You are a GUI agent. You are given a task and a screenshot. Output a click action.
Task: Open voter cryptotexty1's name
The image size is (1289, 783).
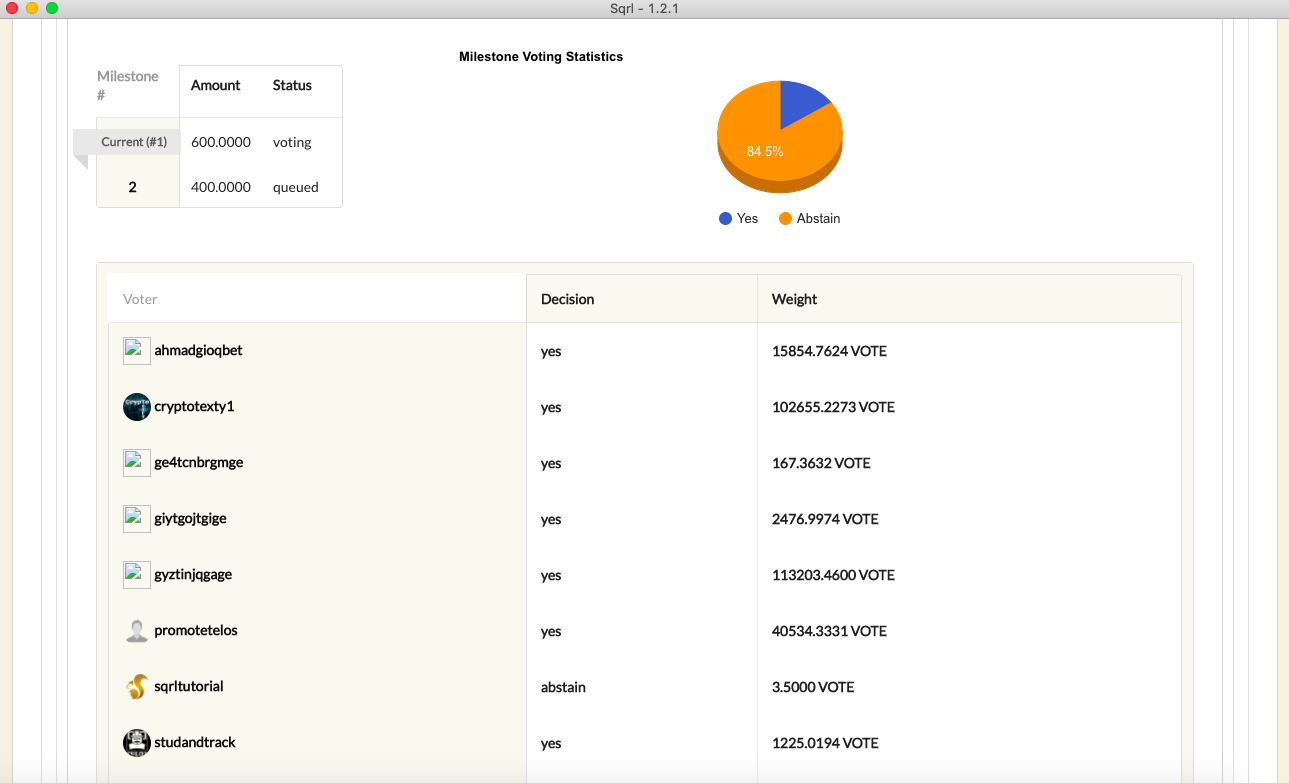click(194, 407)
